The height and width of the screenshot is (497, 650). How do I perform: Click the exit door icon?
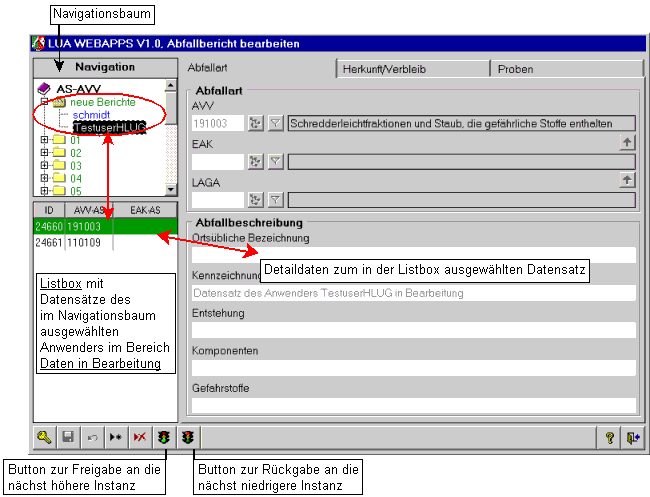click(x=632, y=437)
